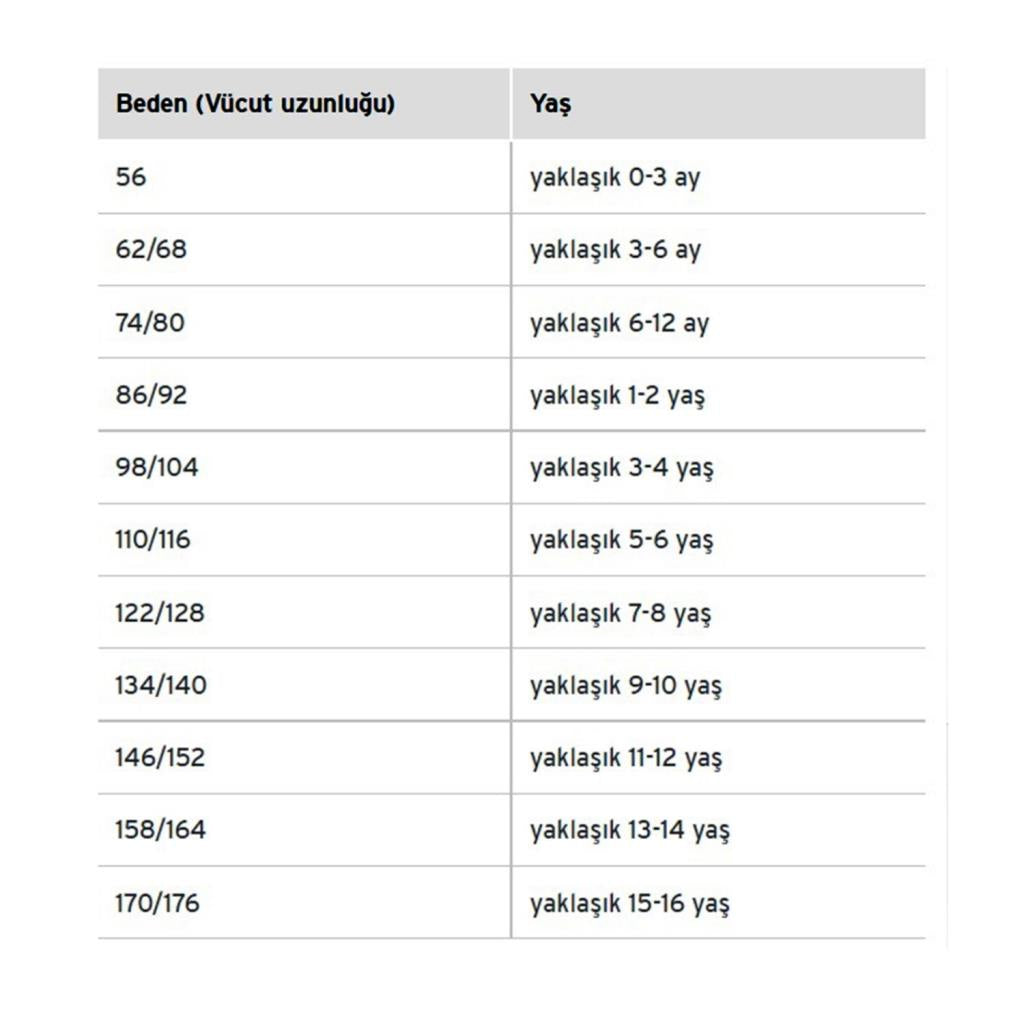The width and height of the screenshot is (1024, 1024).
Task: Click the 146/152 size cell
Action: click(x=159, y=757)
